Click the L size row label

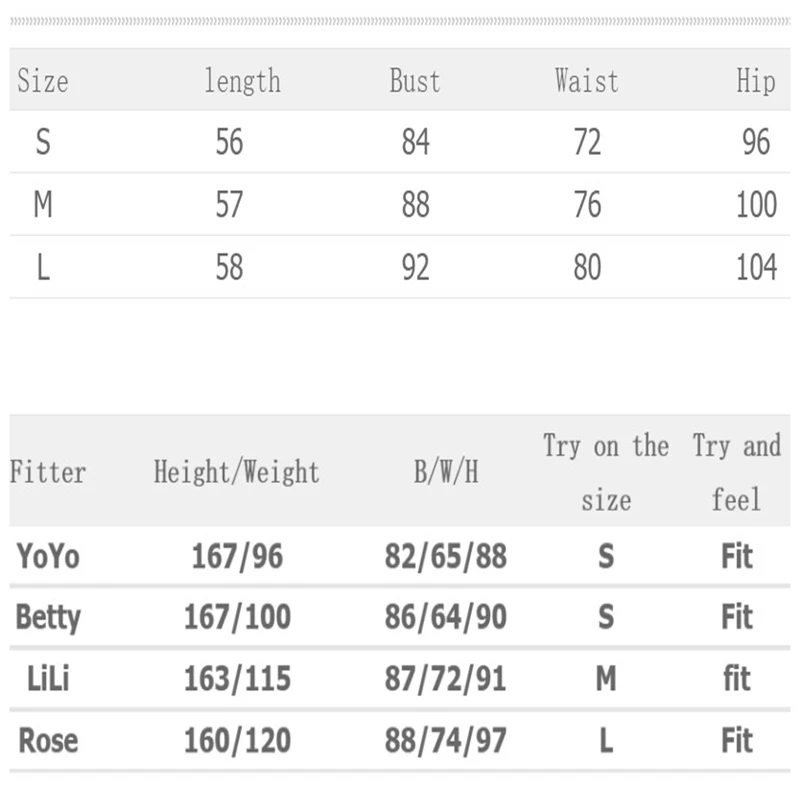43,268
